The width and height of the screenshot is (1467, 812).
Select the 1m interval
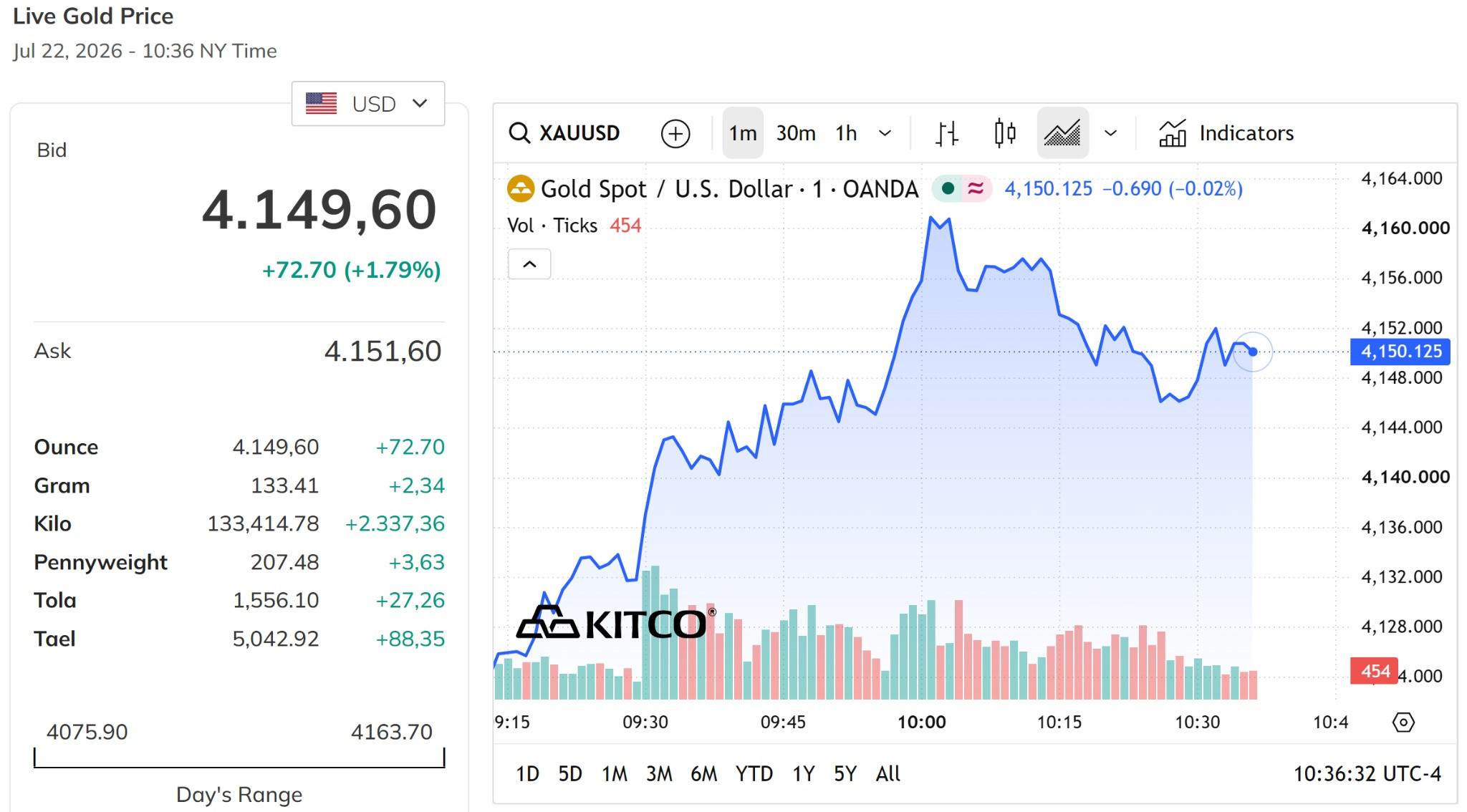click(x=743, y=133)
